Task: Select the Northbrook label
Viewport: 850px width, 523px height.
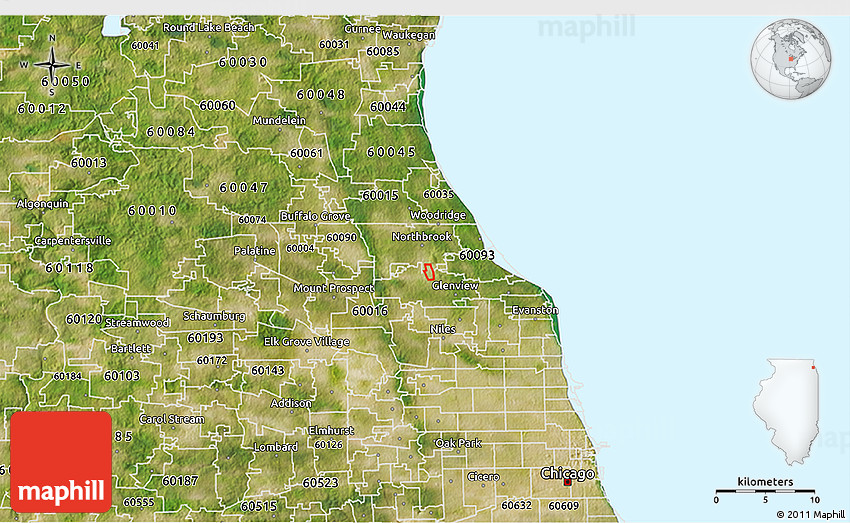Action: point(421,237)
